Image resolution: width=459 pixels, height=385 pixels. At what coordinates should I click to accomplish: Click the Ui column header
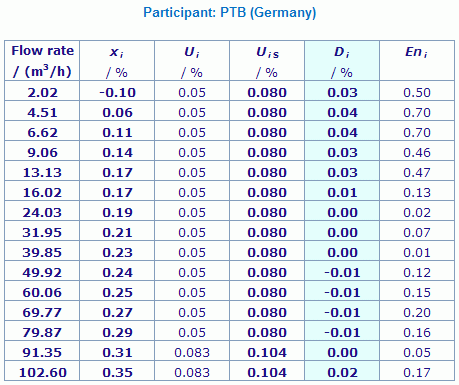tap(192, 61)
